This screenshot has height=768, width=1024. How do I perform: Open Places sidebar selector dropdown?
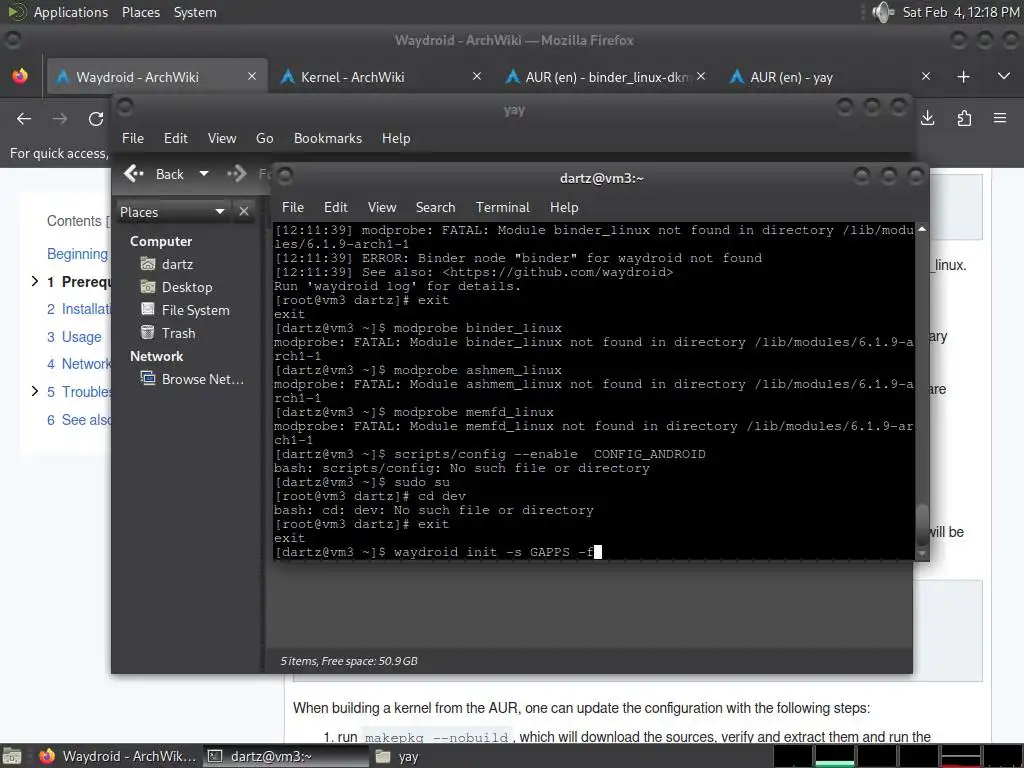click(172, 212)
